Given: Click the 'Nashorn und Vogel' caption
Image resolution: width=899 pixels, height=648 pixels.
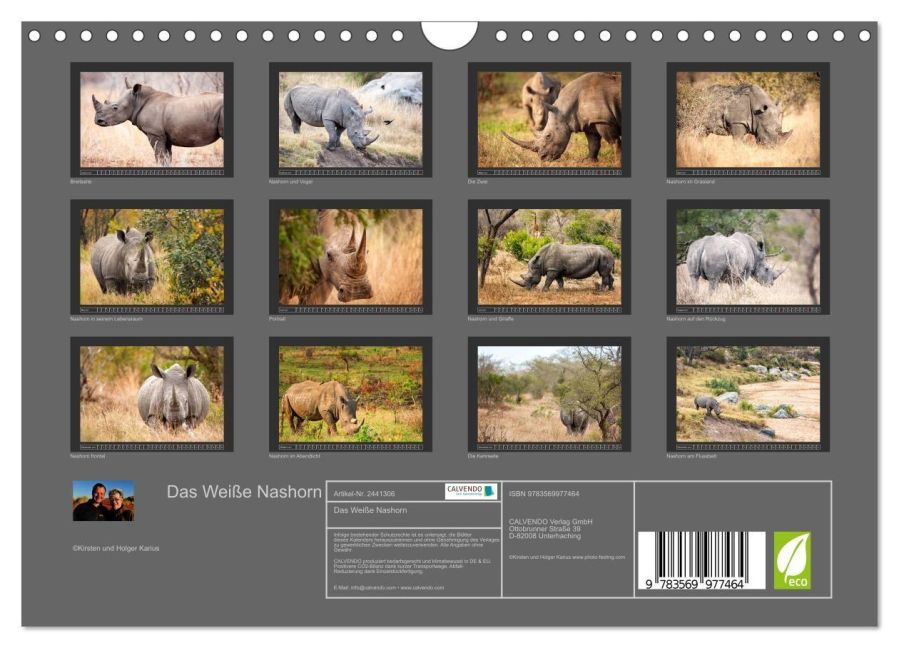Looking at the screenshot, I should (291, 182).
